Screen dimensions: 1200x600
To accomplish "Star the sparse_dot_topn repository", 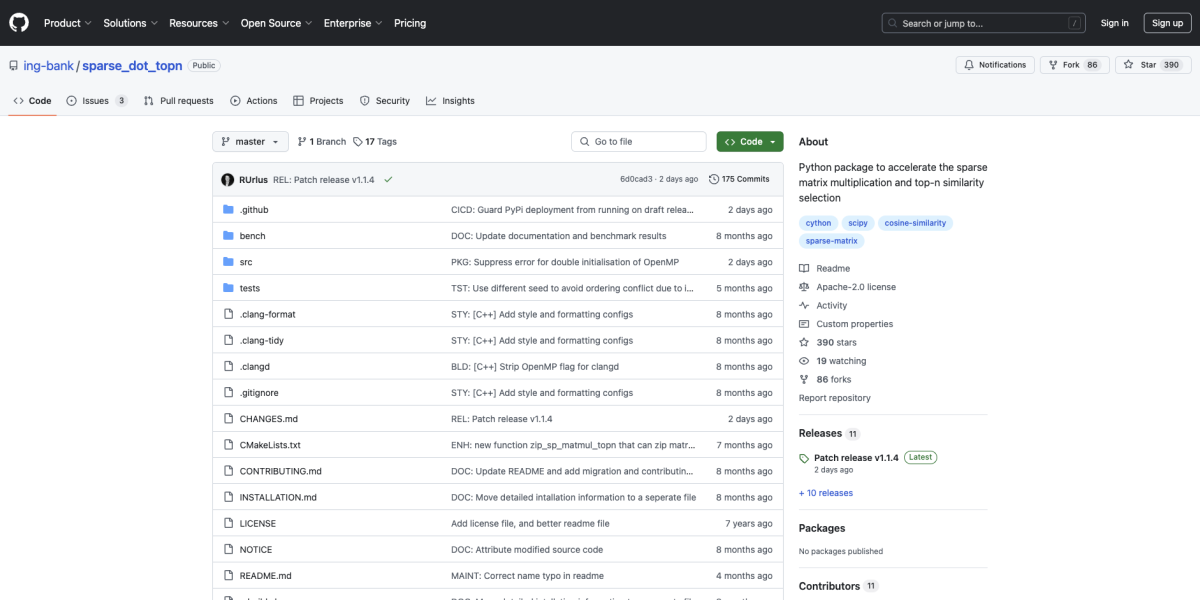I will coord(1141,65).
